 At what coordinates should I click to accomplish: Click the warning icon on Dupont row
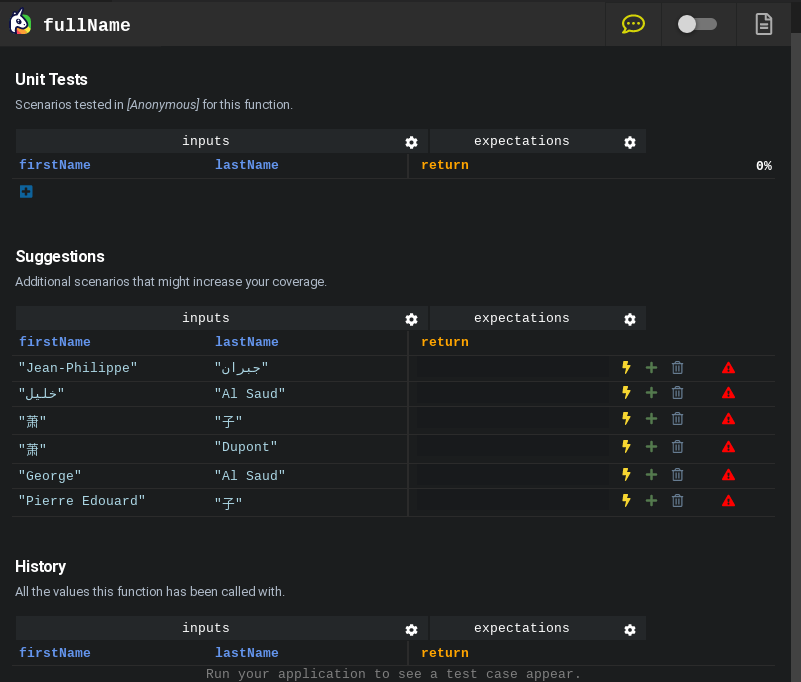[x=728, y=447]
